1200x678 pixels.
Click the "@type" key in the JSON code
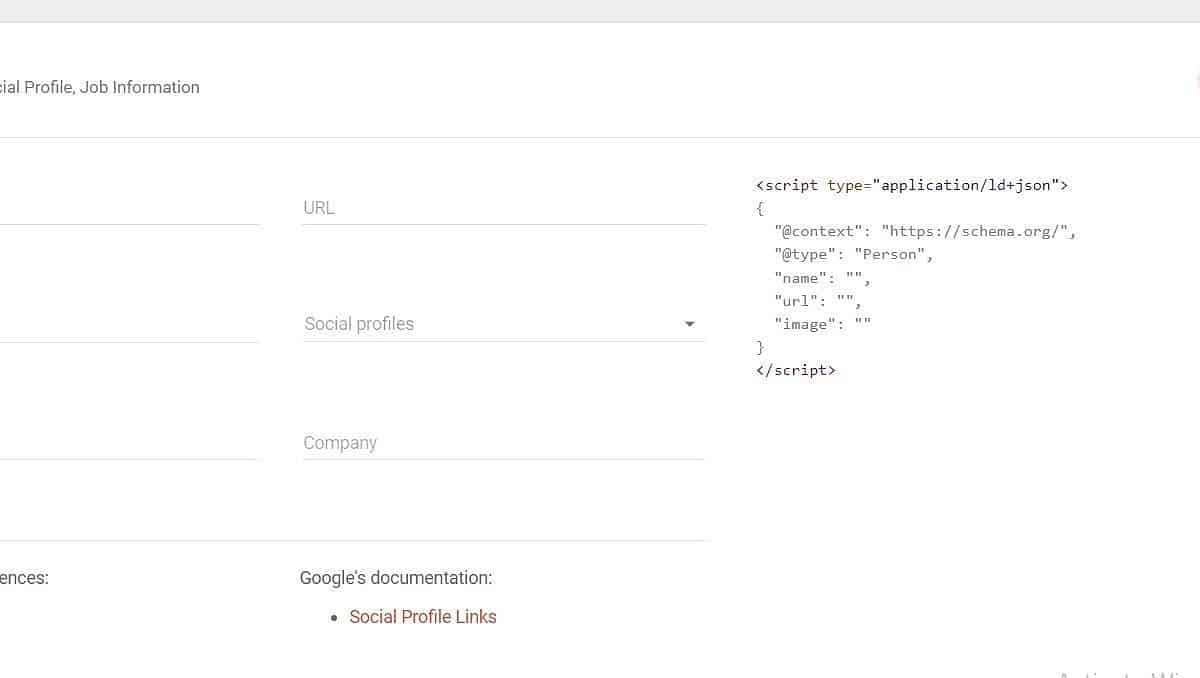[x=805, y=254]
